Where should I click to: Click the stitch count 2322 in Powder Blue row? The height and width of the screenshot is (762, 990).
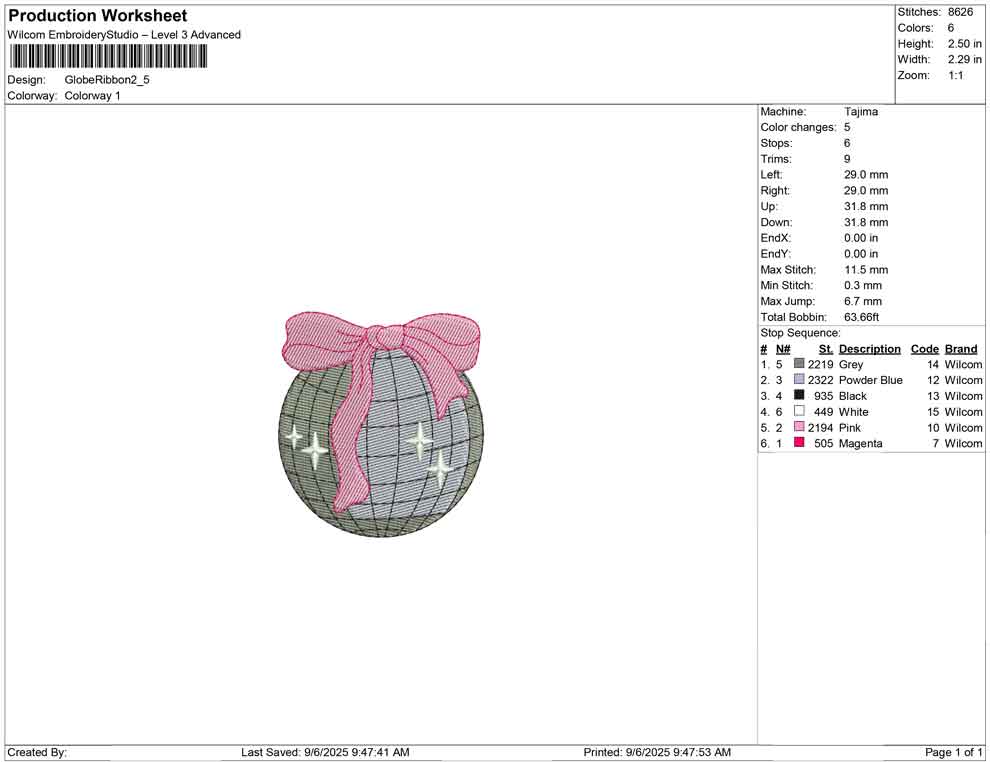coord(820,380)
